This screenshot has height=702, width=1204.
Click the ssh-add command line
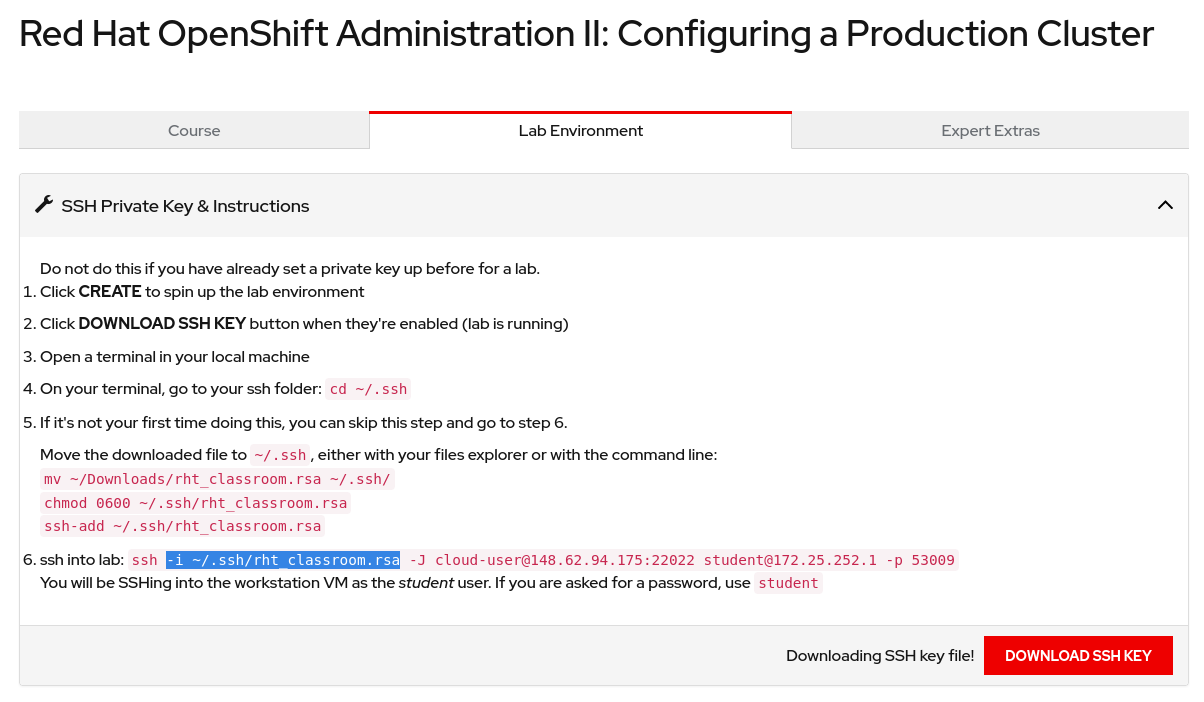click(x=182, y=526)
